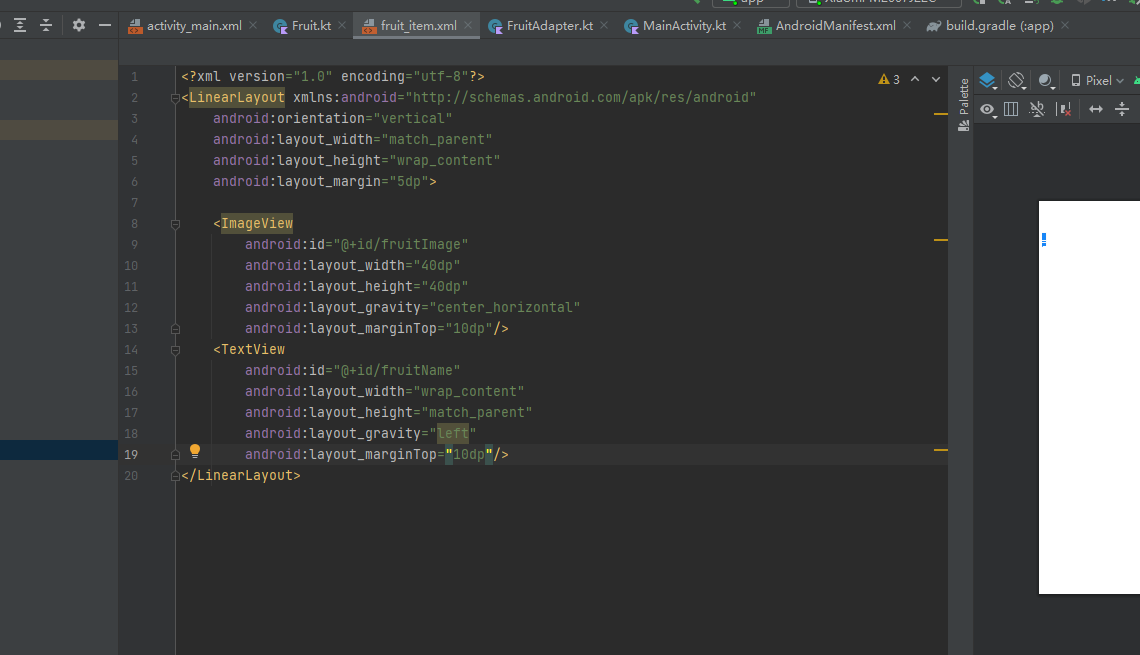The width and height of the screenshot is (1140, 655).
Task: Click the Clear Constraints icon with red X
Action: pos(1064,110)
